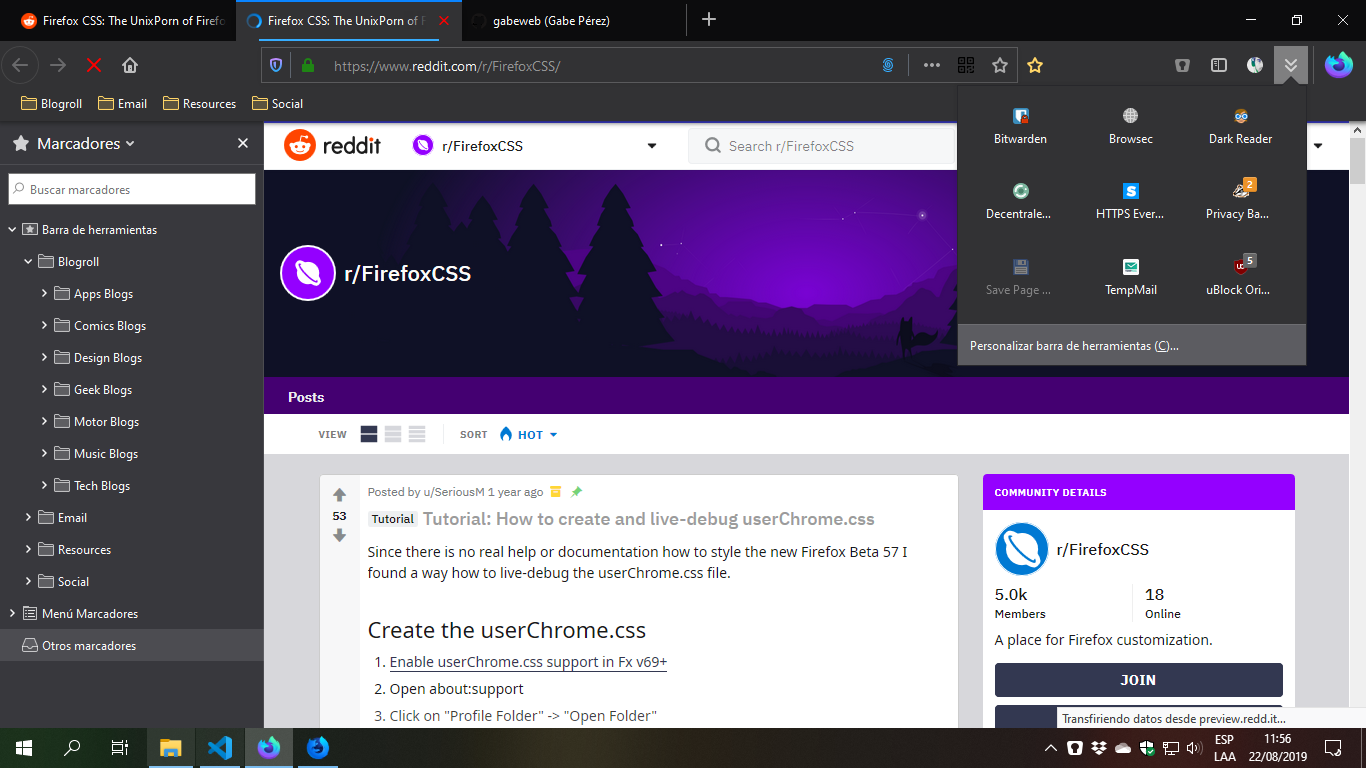
Task: Open the Posts tab on the subreddit
Action: [x=306, y=397]
